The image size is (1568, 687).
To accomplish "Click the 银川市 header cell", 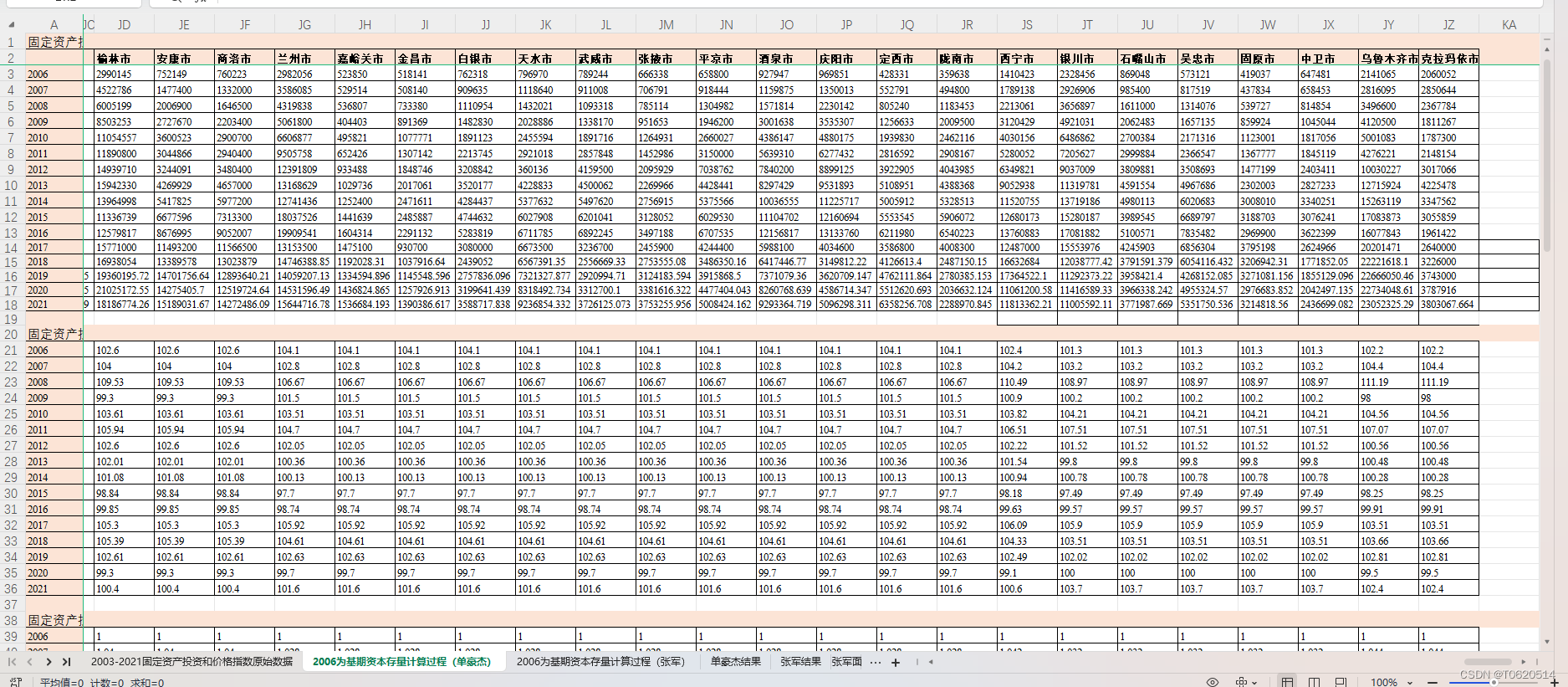I will tap(1087, 59).
